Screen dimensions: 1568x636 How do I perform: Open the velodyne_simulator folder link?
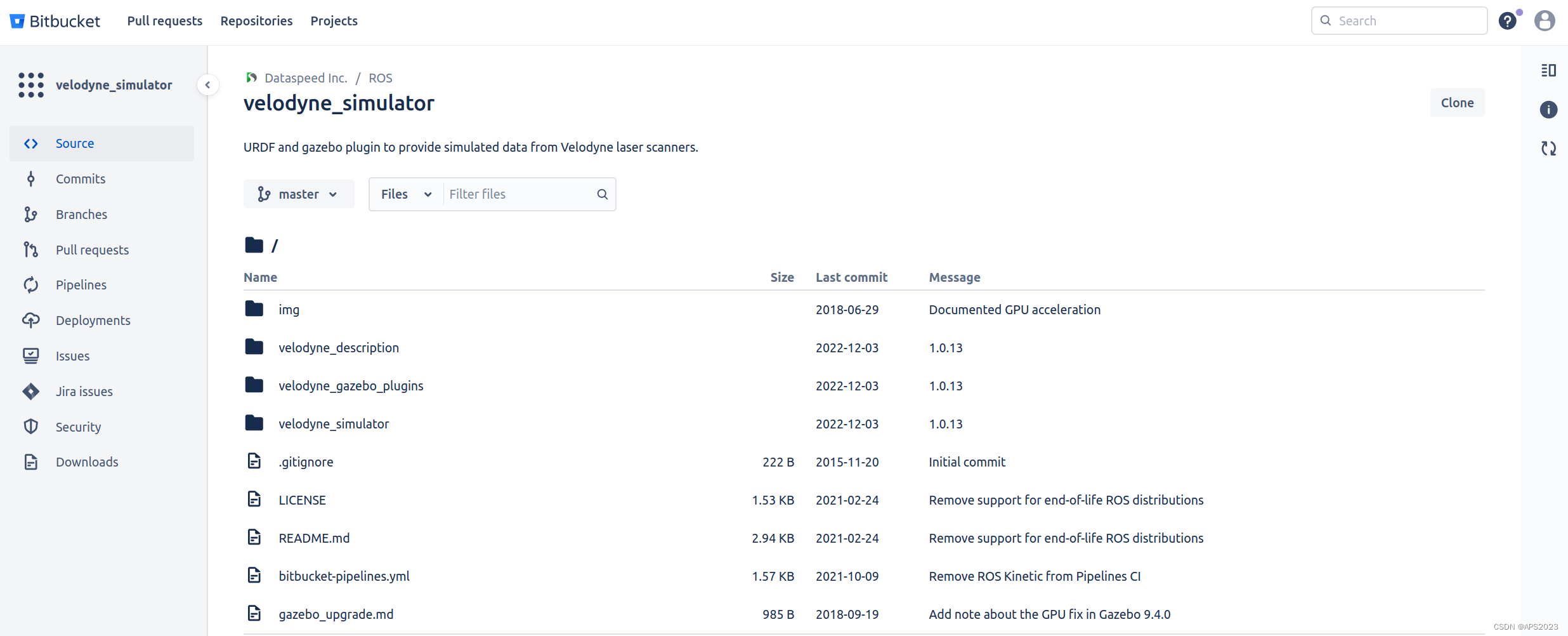(334, 424)
